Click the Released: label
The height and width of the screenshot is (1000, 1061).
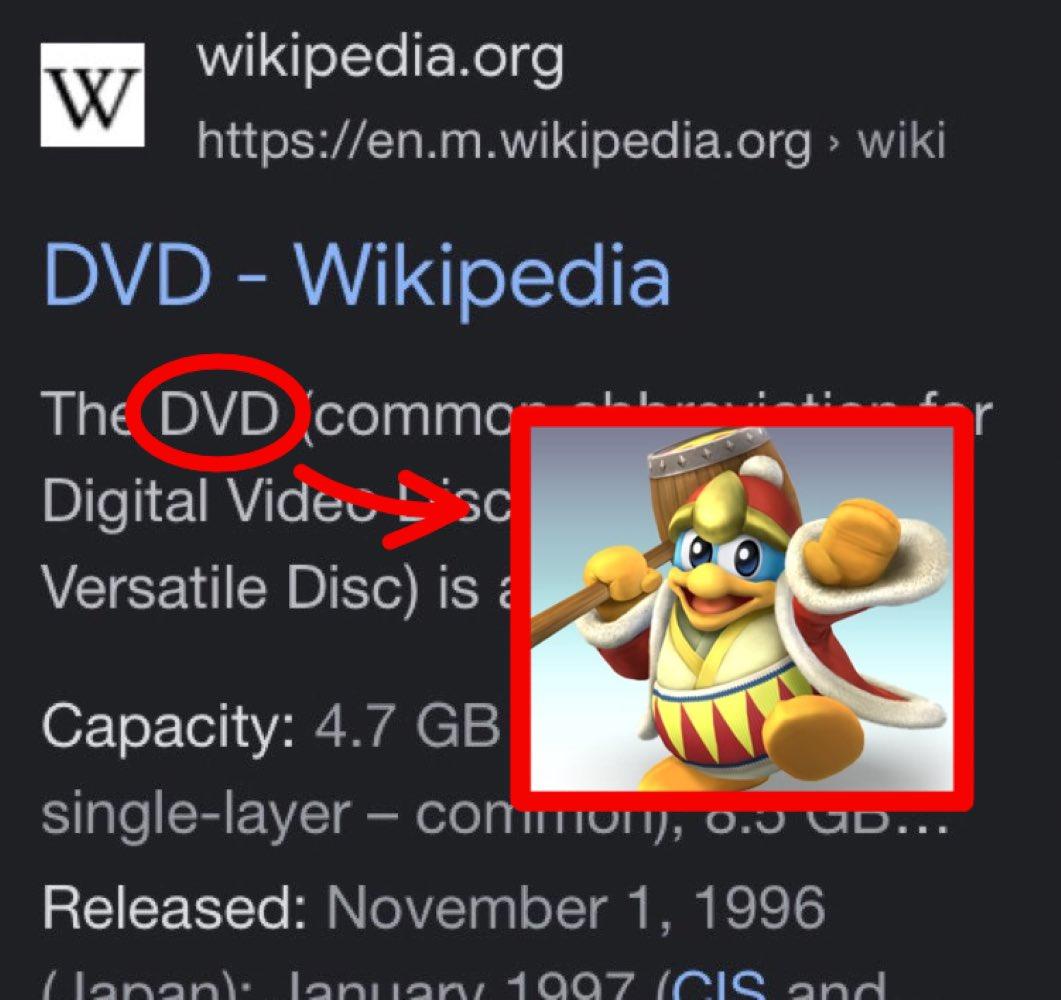[175, 907]
